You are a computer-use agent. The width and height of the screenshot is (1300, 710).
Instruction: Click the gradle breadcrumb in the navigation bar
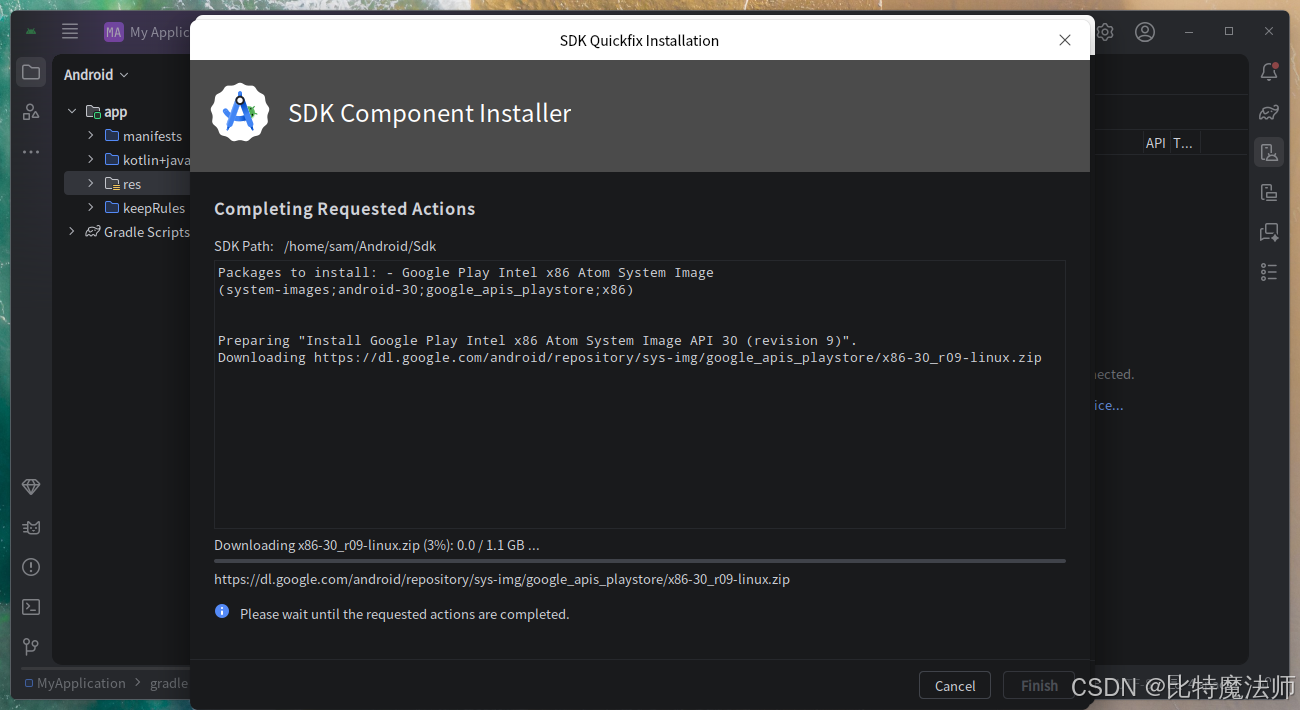(x=169, y=683)
